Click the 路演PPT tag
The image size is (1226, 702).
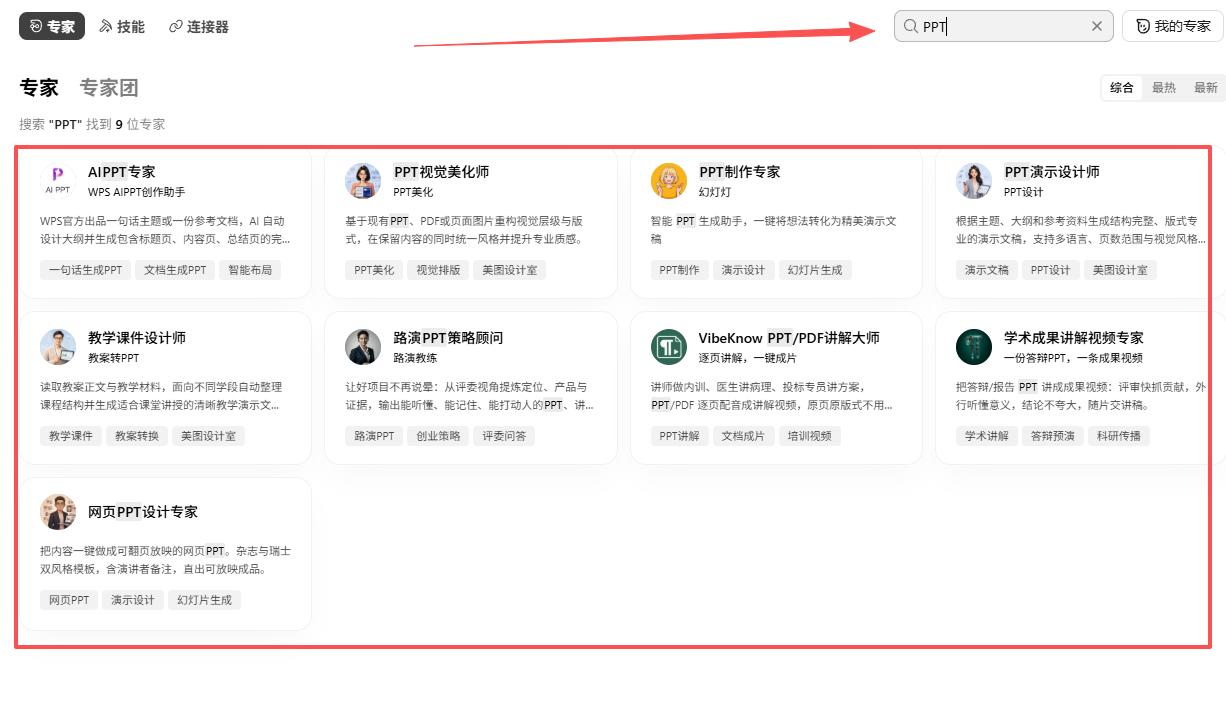pyautogui.click(x=374, y=436)
